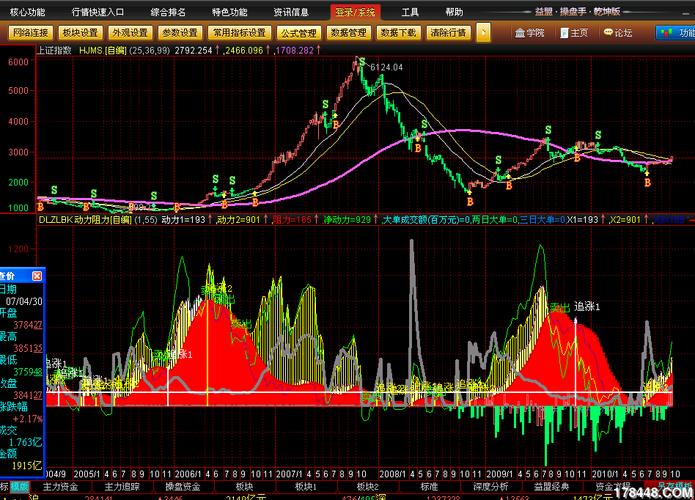Select the 板块1 tab
The height and width of the screenshot is (500, 695).
(x=306, y=487)
